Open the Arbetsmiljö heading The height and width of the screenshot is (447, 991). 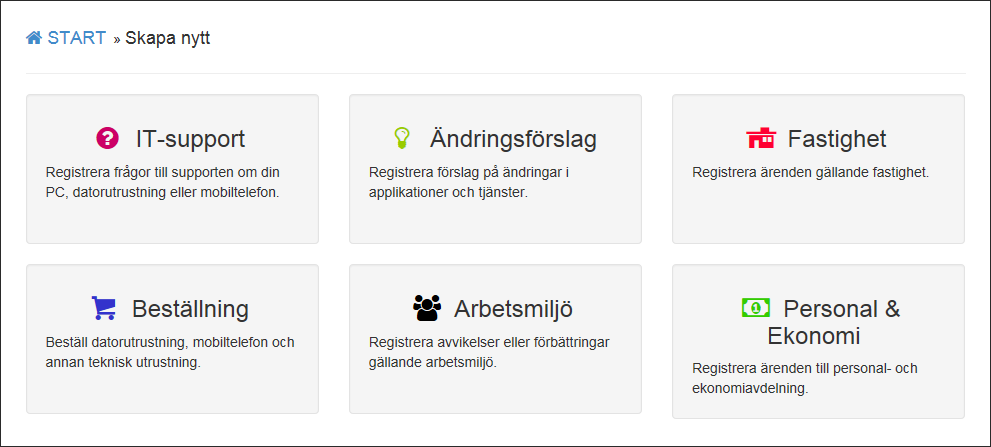[x=513, y=308]
